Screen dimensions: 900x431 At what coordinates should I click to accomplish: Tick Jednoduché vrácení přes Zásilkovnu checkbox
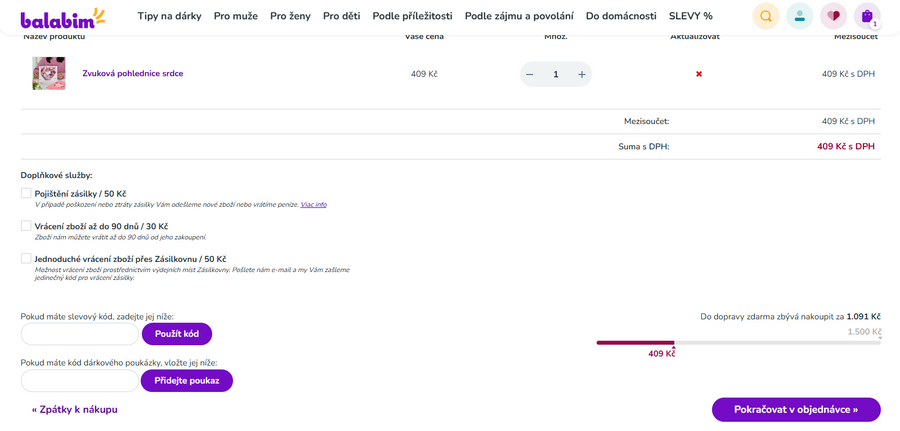click(x=26, y=258)
